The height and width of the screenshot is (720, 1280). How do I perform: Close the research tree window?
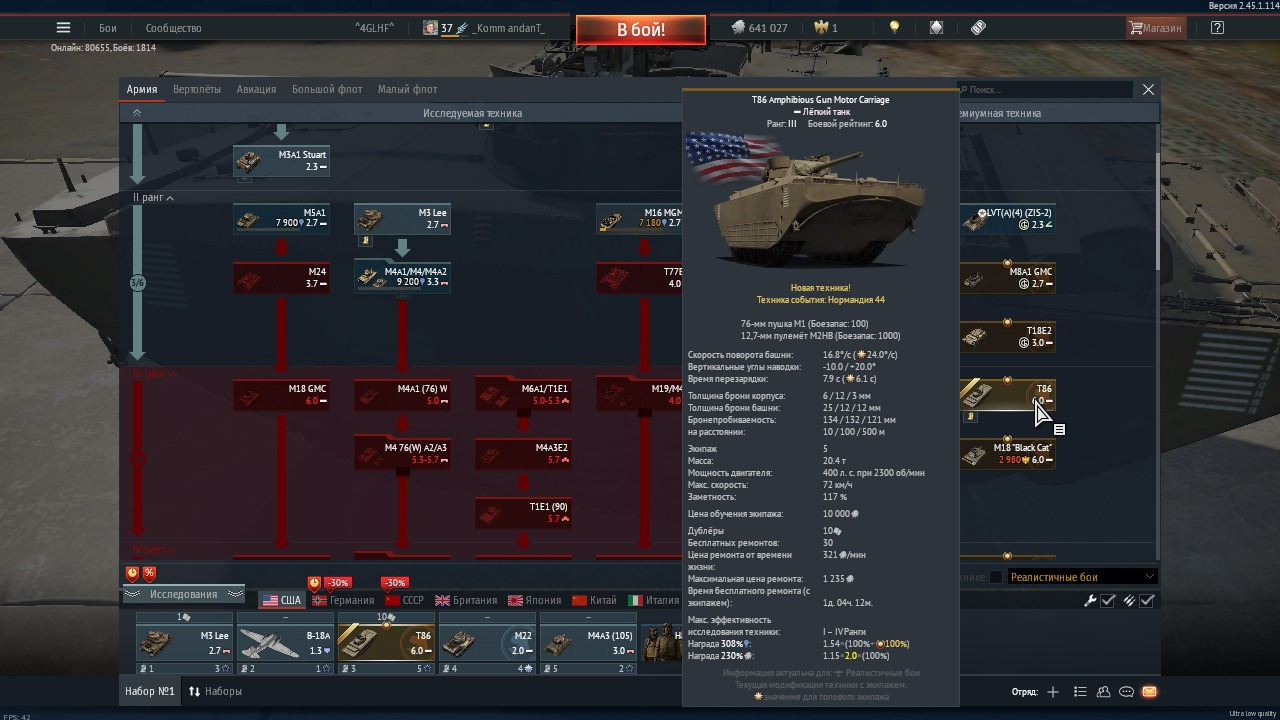coord(1148,89)
